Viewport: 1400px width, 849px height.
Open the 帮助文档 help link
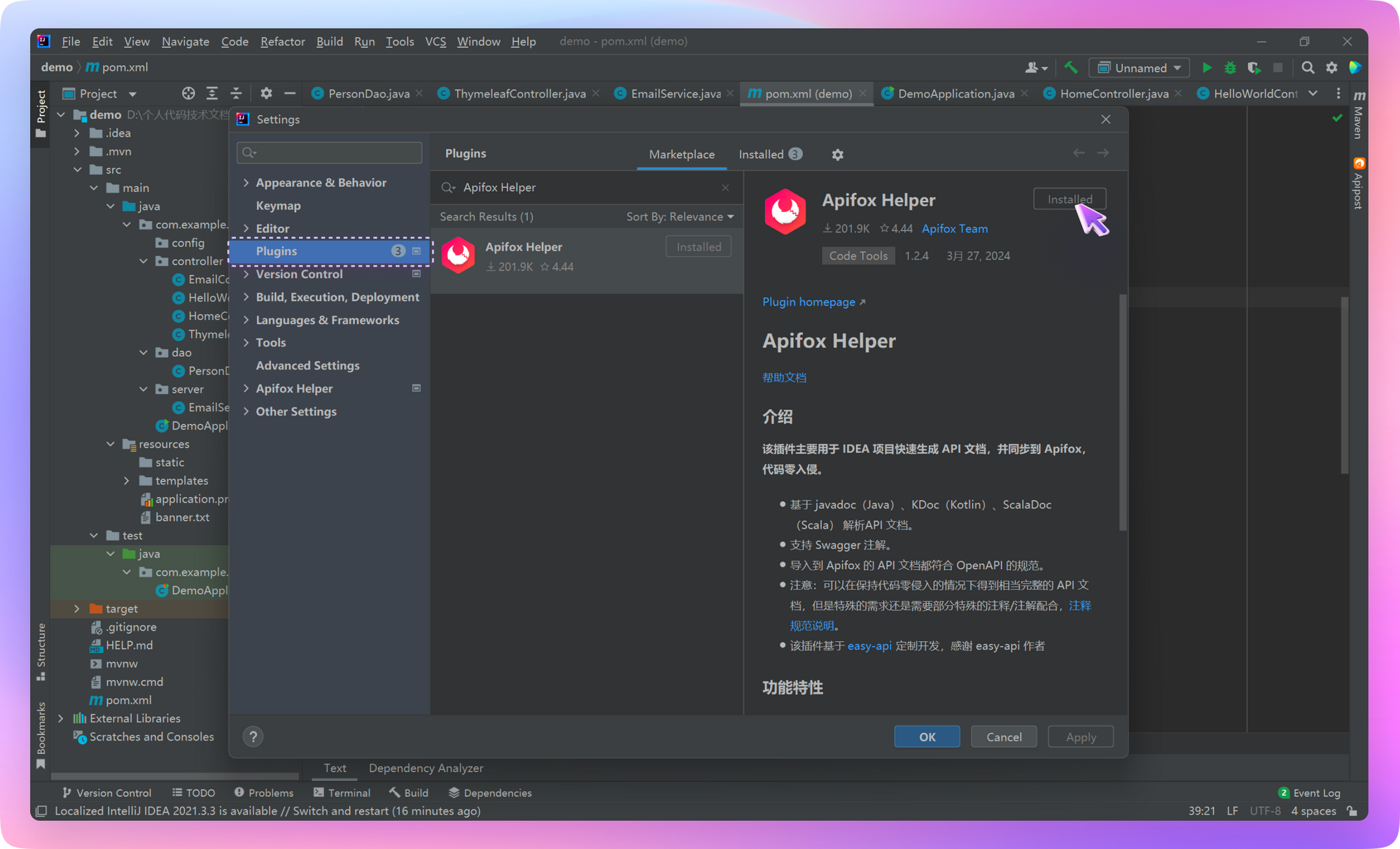[784, 378]
